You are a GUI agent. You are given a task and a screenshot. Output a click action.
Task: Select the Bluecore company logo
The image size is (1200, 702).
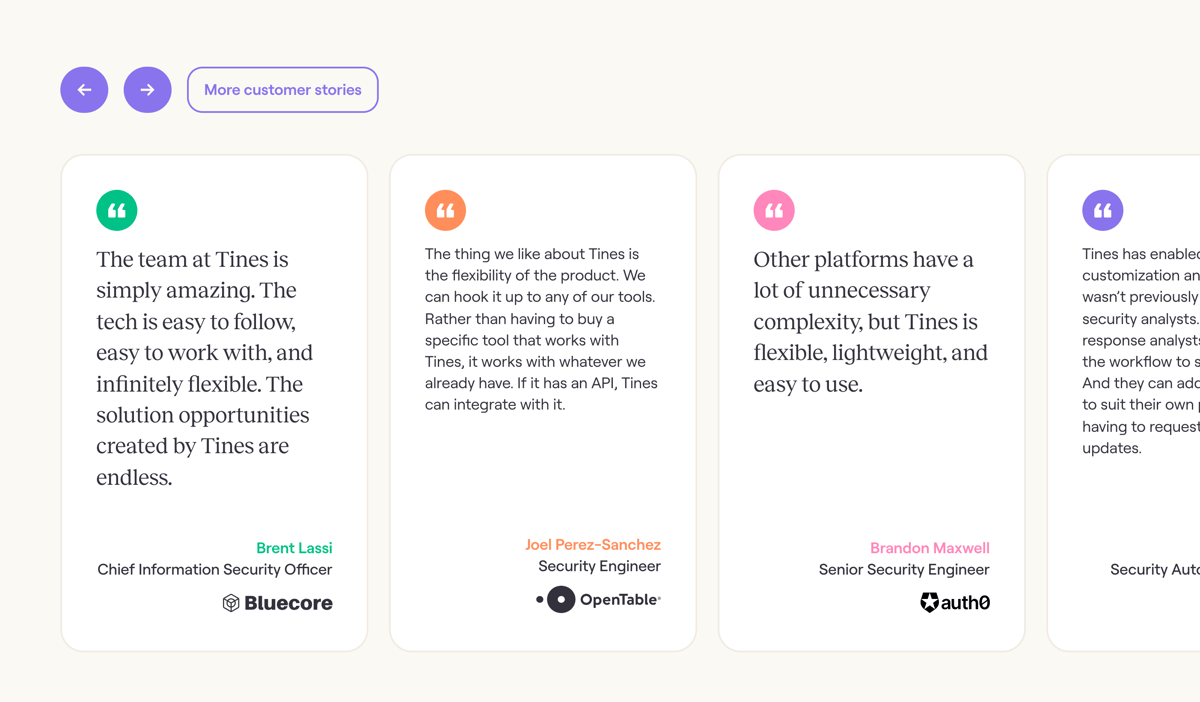[x=277, y=602]
